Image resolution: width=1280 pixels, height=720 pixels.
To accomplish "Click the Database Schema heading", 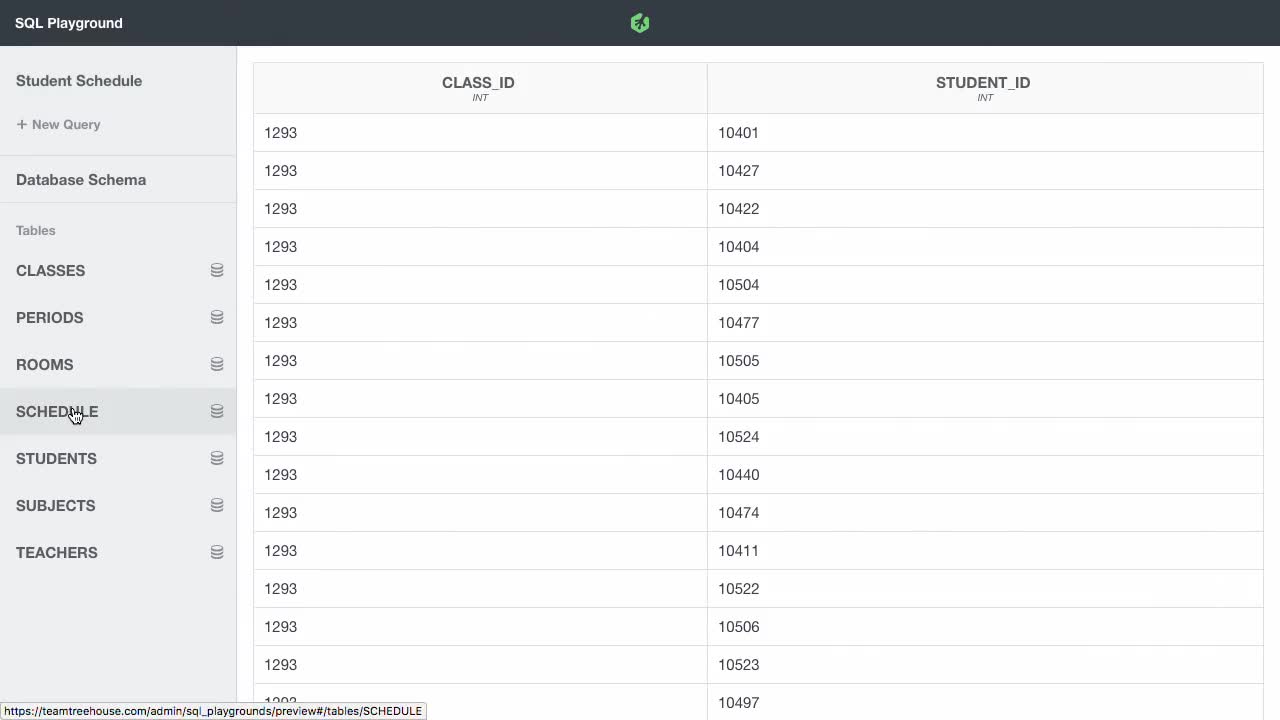I will (81, 179).
